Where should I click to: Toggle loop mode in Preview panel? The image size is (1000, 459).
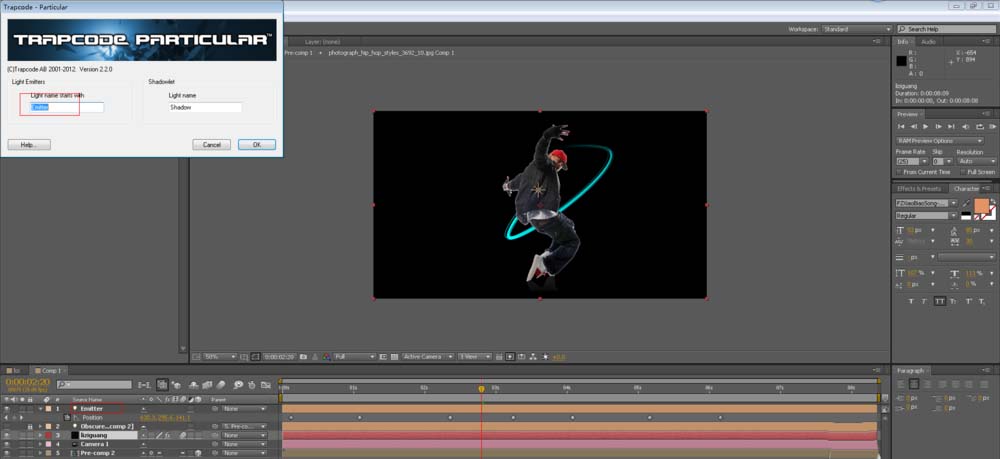pyautogui.click(x=980, y=126)
